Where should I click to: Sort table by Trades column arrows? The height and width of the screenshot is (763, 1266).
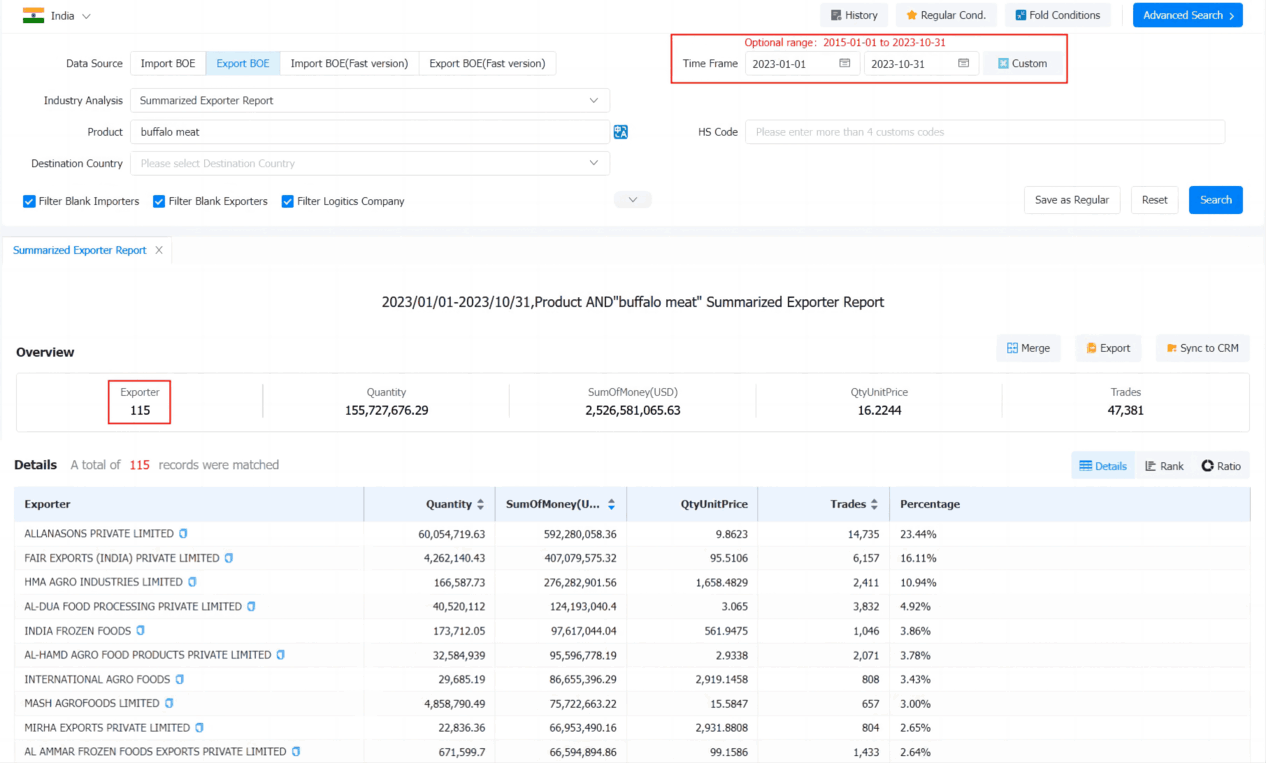coord(874,505)
